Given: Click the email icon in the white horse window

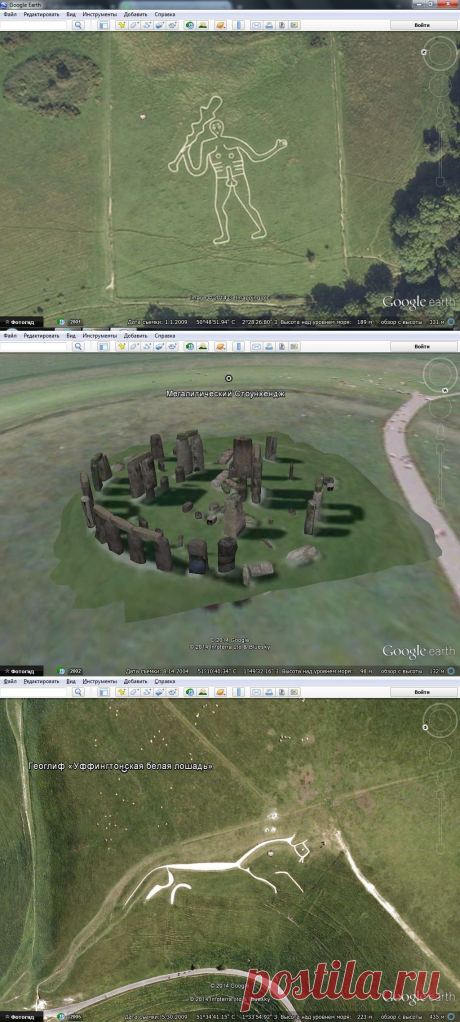Looking at the screenshot, I should click(x=256, y=691).
